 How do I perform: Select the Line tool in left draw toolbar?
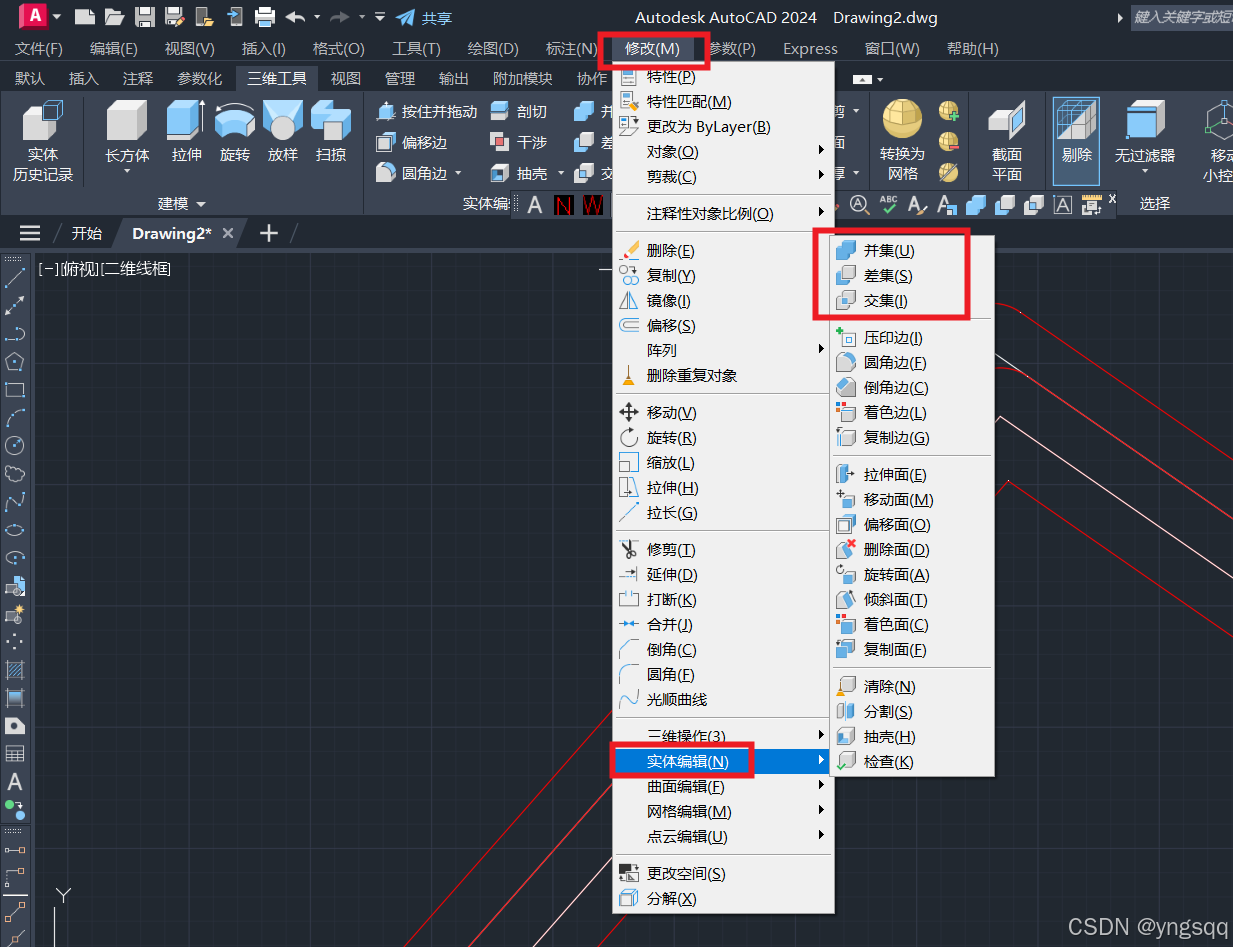pyautogui.click(x=15, y=278)
